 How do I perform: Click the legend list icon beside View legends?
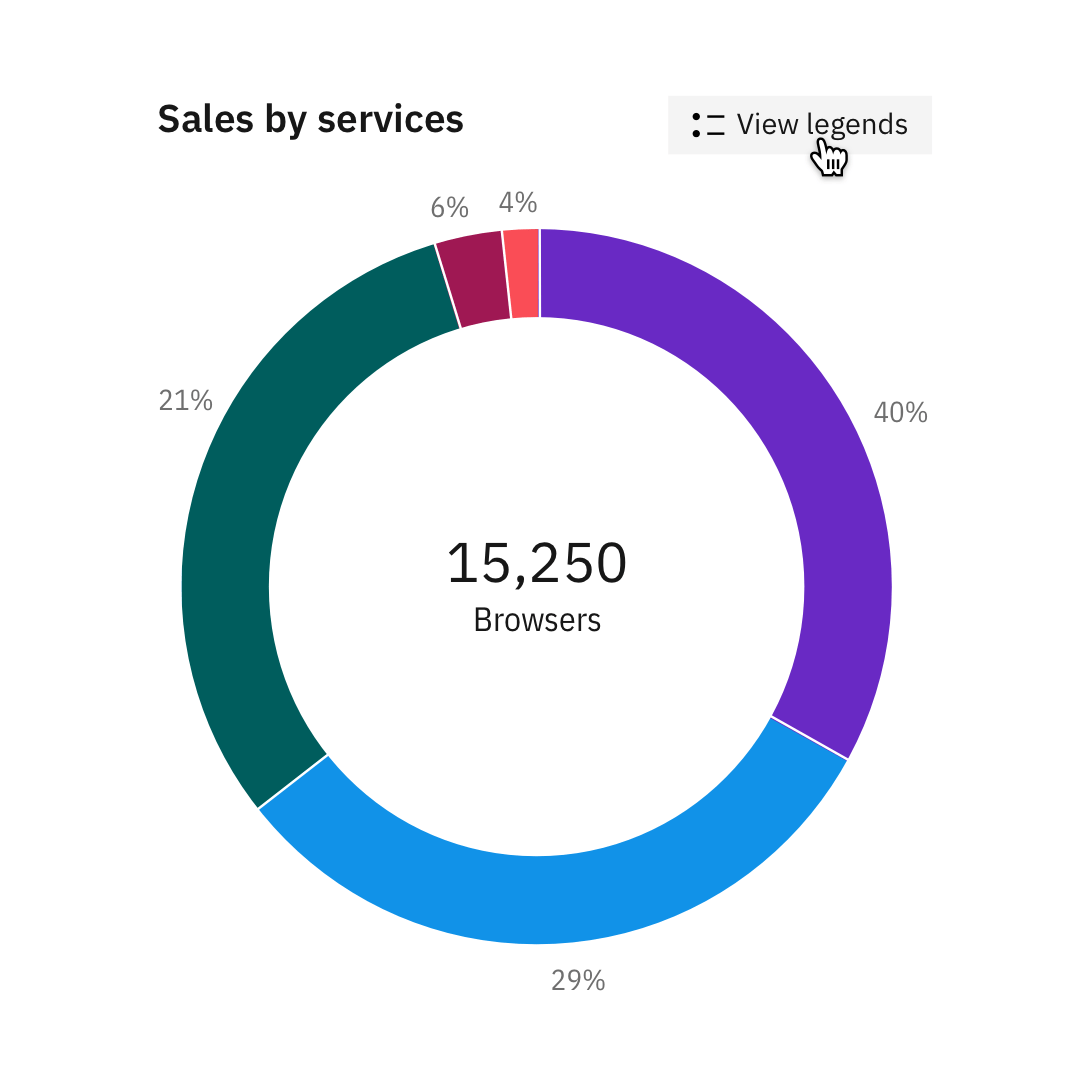pos(708,125)
